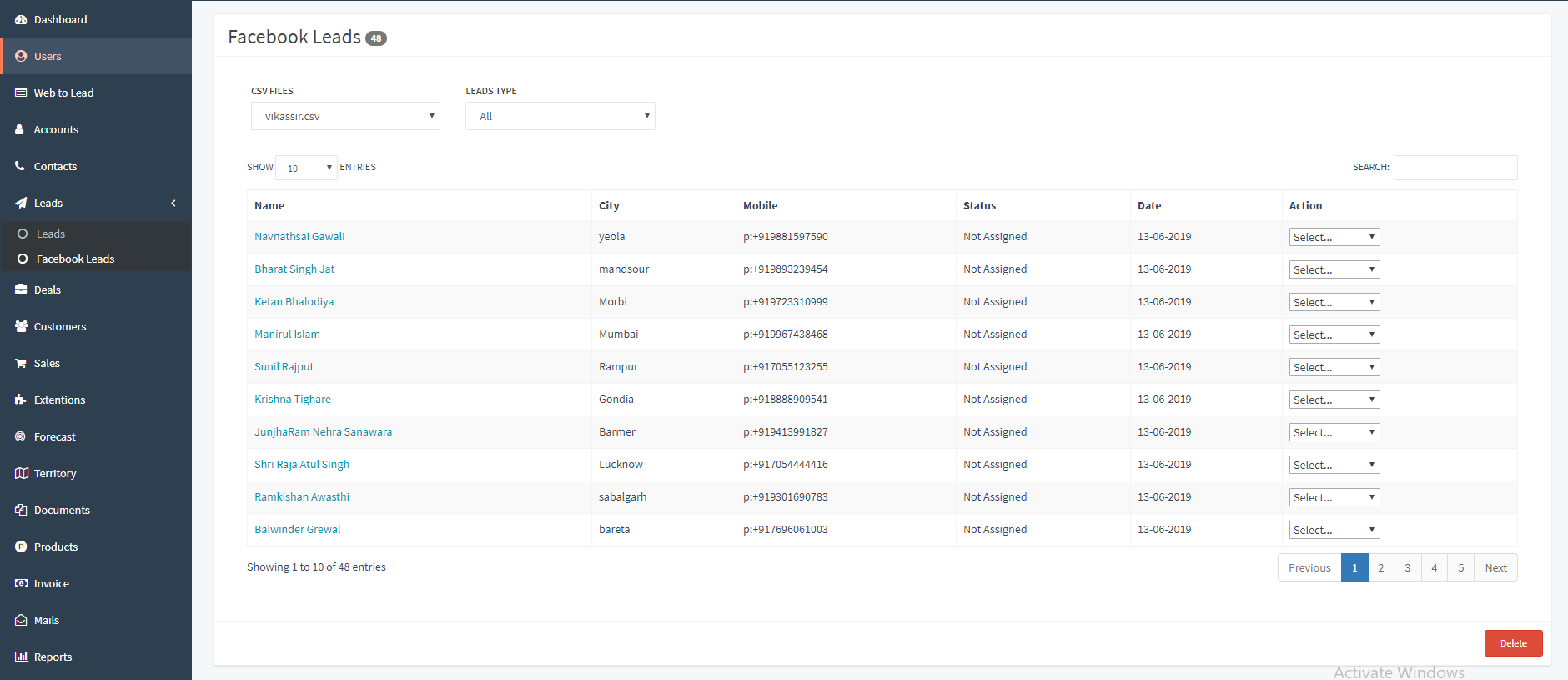Image resolution: width=1568 pixels, height=680 pixels.
Task: Open action dropdown for Balwinder Grewal
Action: [1334, 530]
